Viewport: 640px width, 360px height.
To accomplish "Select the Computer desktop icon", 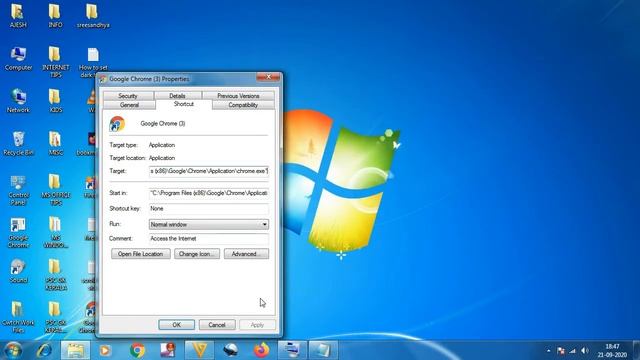I will [x=18, y=58].
